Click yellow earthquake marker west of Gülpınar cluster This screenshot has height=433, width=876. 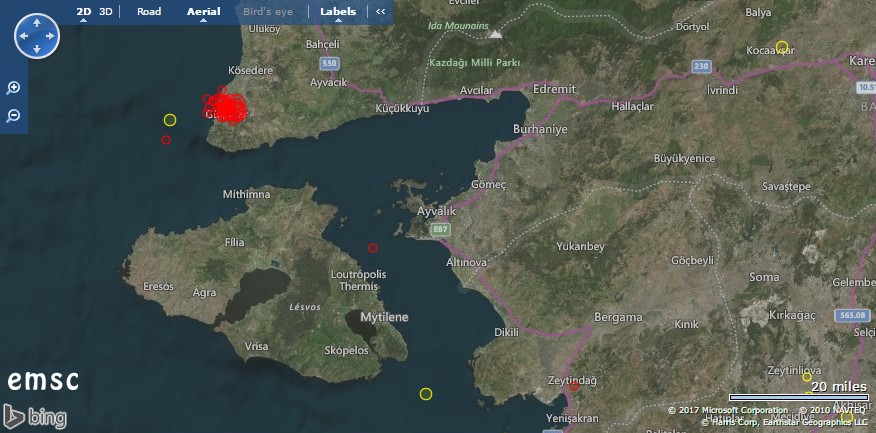(x=170, y=120)
